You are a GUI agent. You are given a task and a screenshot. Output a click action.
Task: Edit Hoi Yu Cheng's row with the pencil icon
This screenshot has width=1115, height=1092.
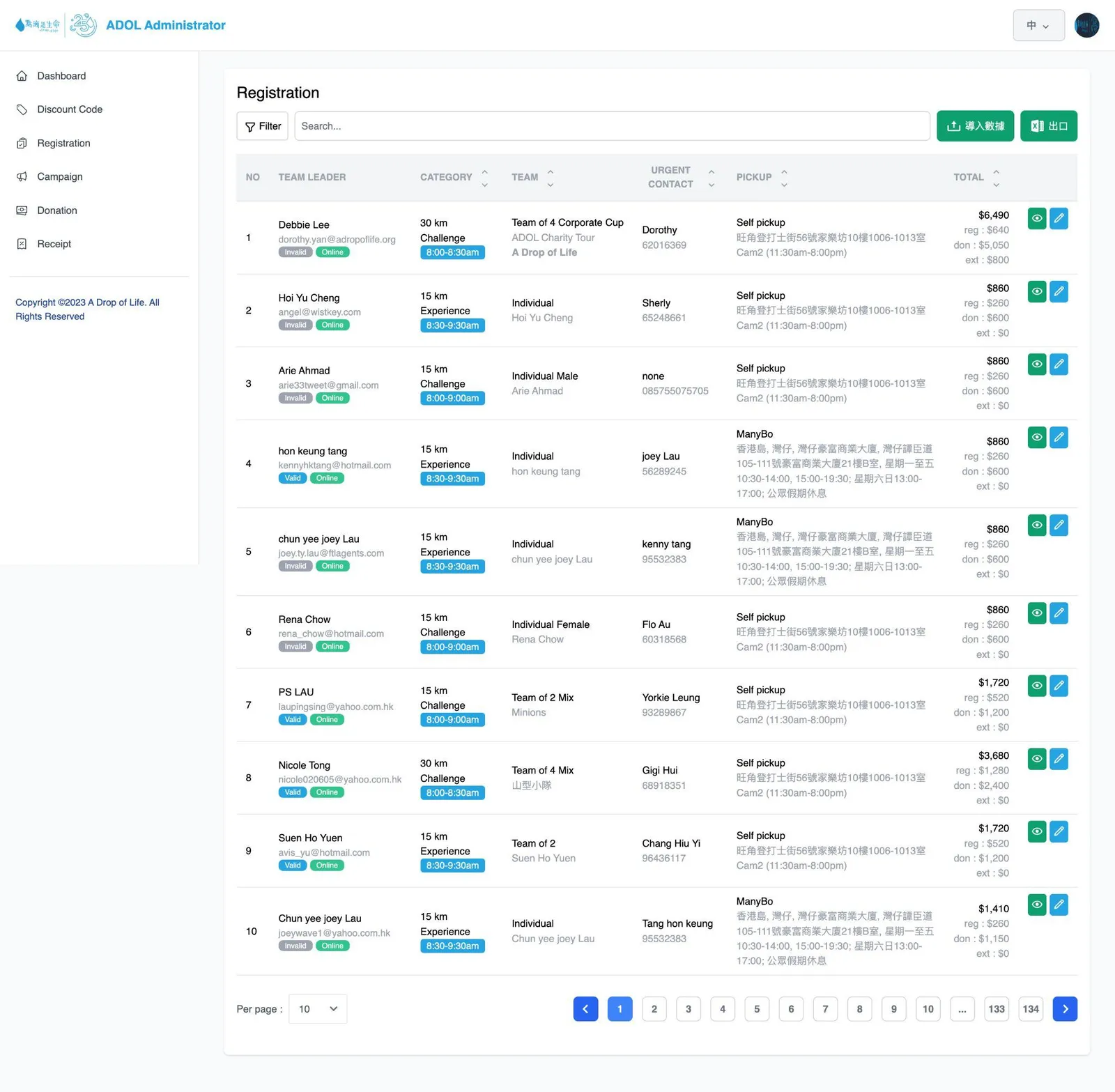point(1059,291)
